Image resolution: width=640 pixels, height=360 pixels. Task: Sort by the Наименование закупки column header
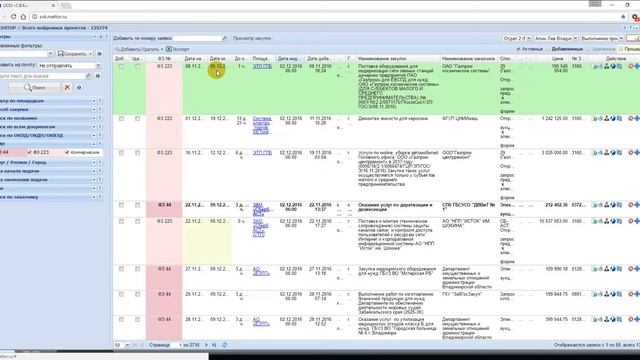pyautogui.click(x=398, y=59)
